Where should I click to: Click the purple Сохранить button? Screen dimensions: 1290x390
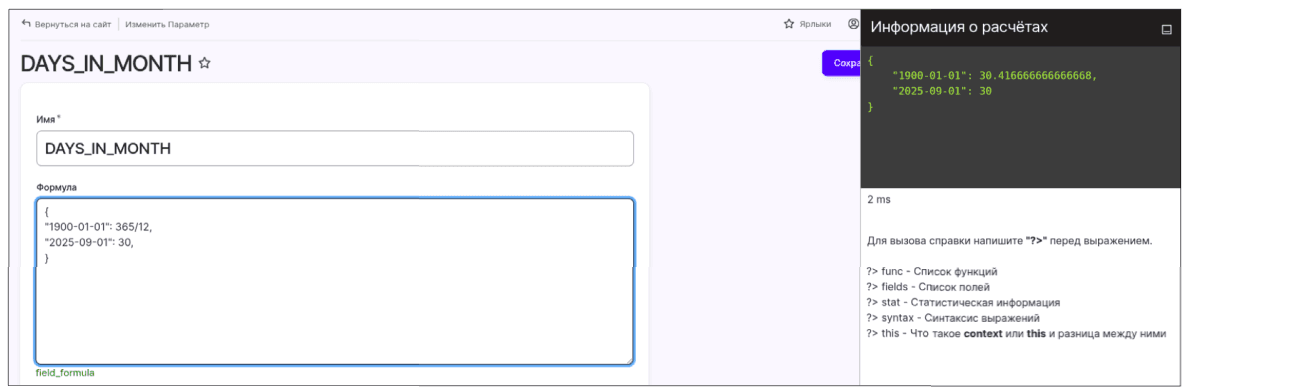tap(841, 63)
